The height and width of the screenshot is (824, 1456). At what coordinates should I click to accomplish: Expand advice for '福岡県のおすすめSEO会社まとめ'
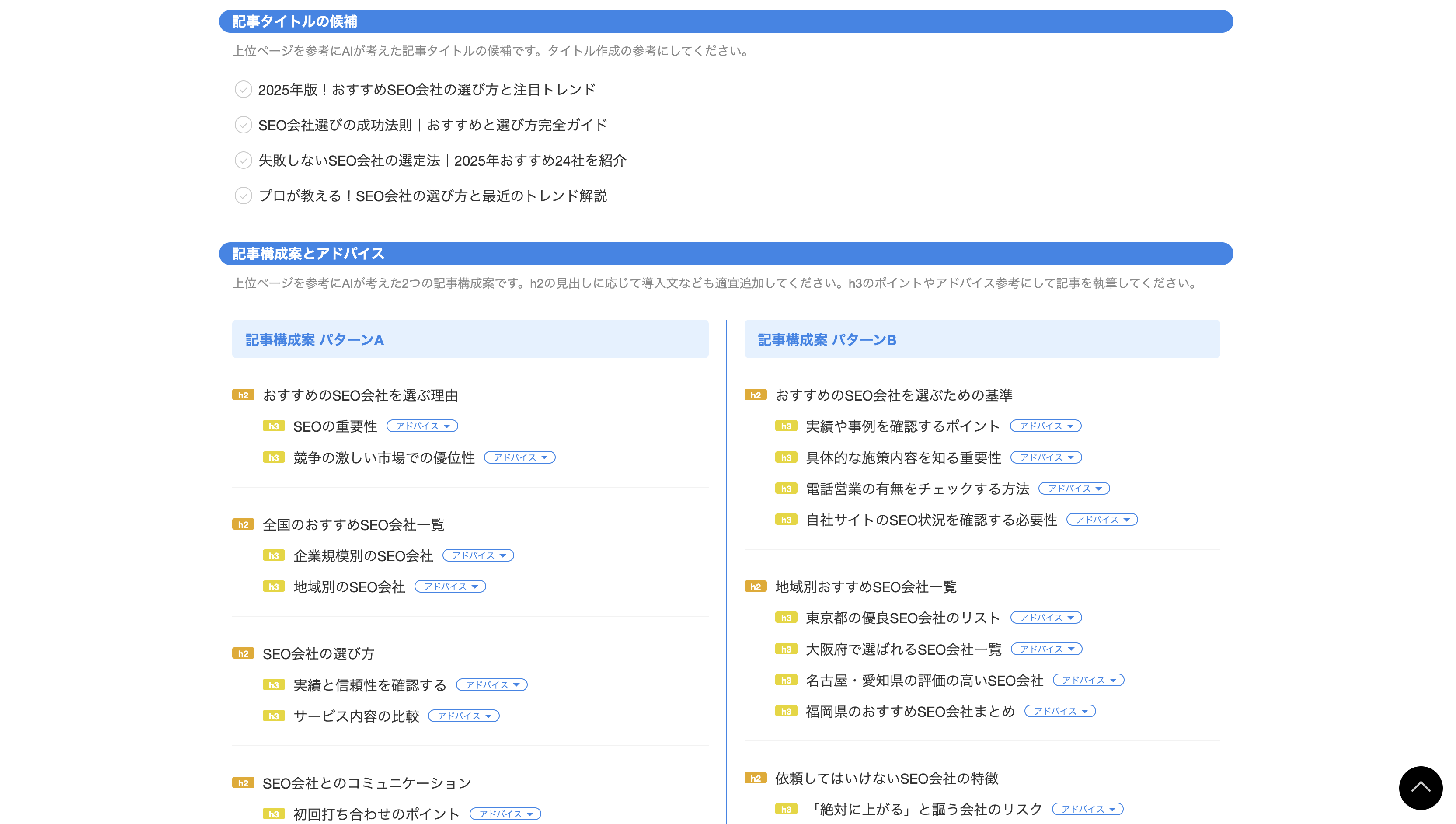coord(1060,712)
